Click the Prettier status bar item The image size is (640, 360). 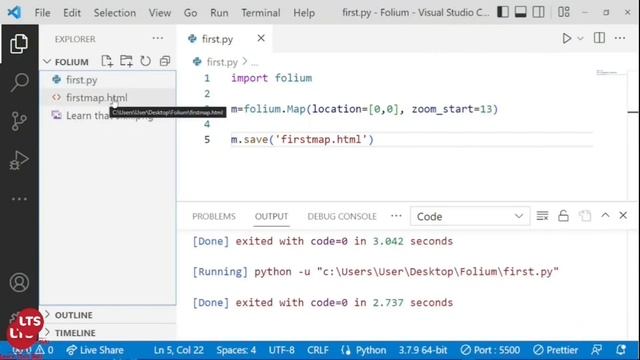pos(556,350)
